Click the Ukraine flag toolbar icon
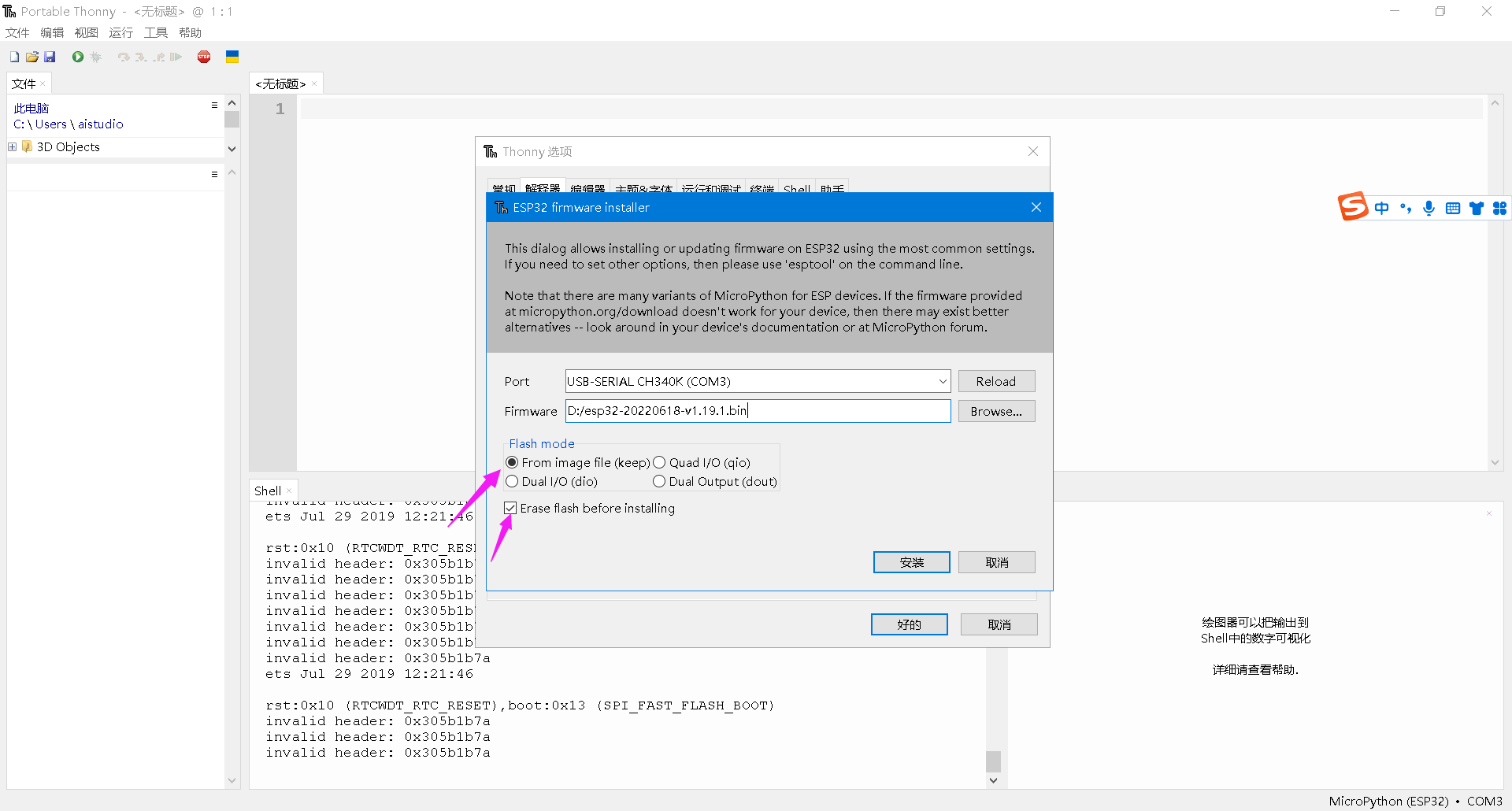Screen dimensions: 1512x811 (232, 57)
